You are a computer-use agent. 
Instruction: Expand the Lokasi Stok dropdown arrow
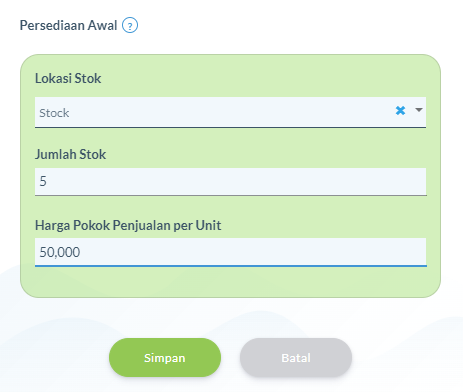tap(419, 110)
